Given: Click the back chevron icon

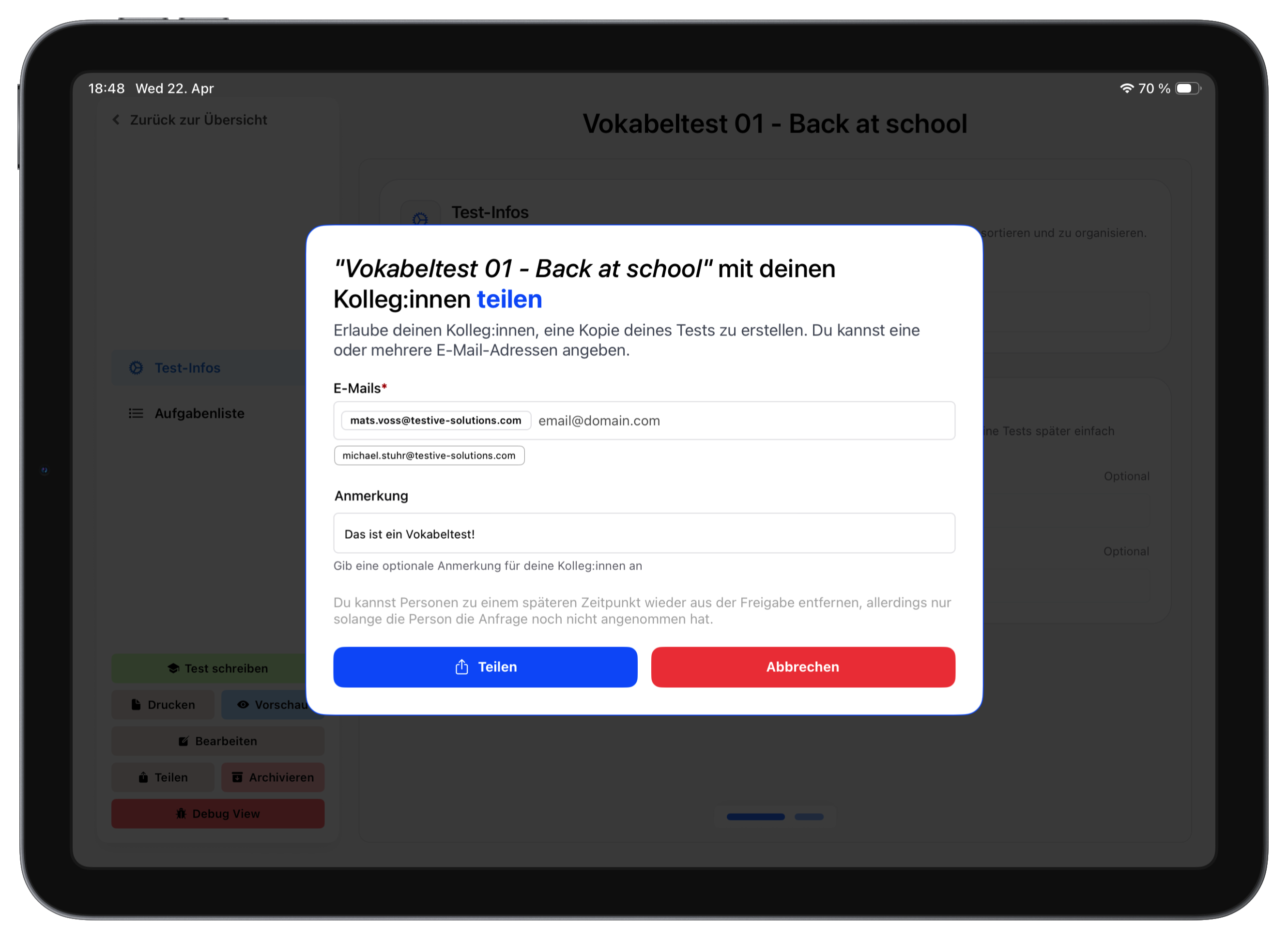Looking at the screenshot, I should (x=116, y=120).
